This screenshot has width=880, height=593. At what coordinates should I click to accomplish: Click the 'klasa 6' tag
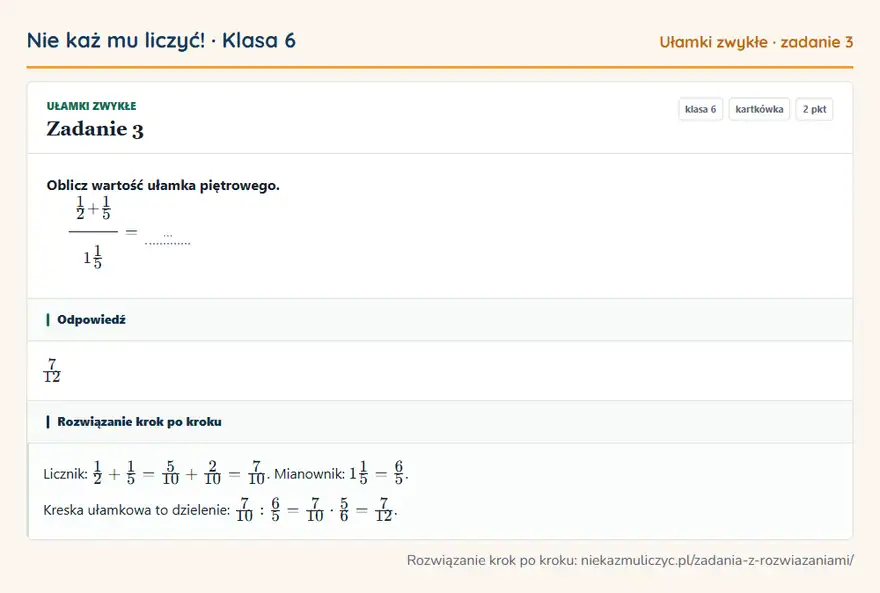pos(700,109)
